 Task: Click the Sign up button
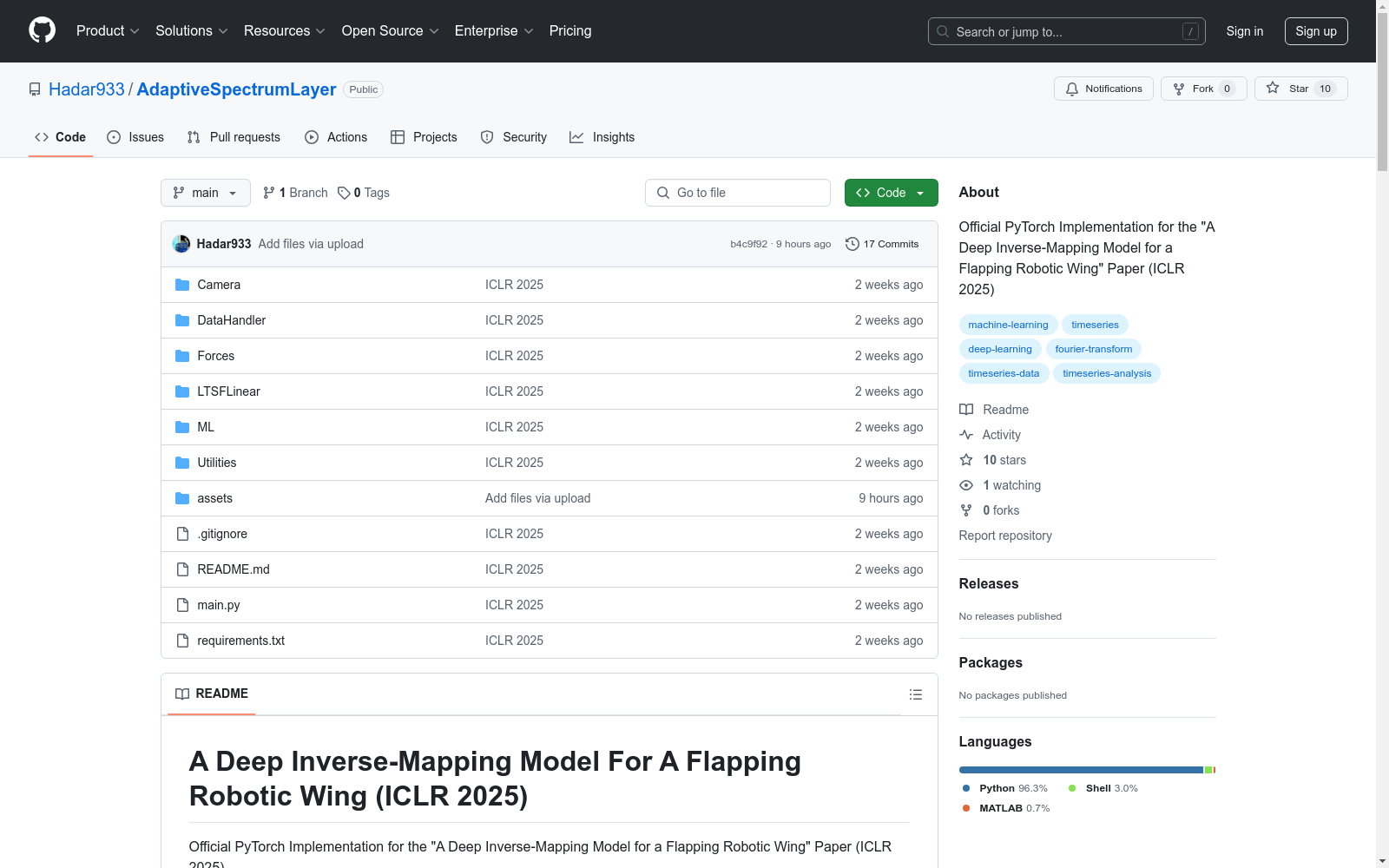(1316, 31)
